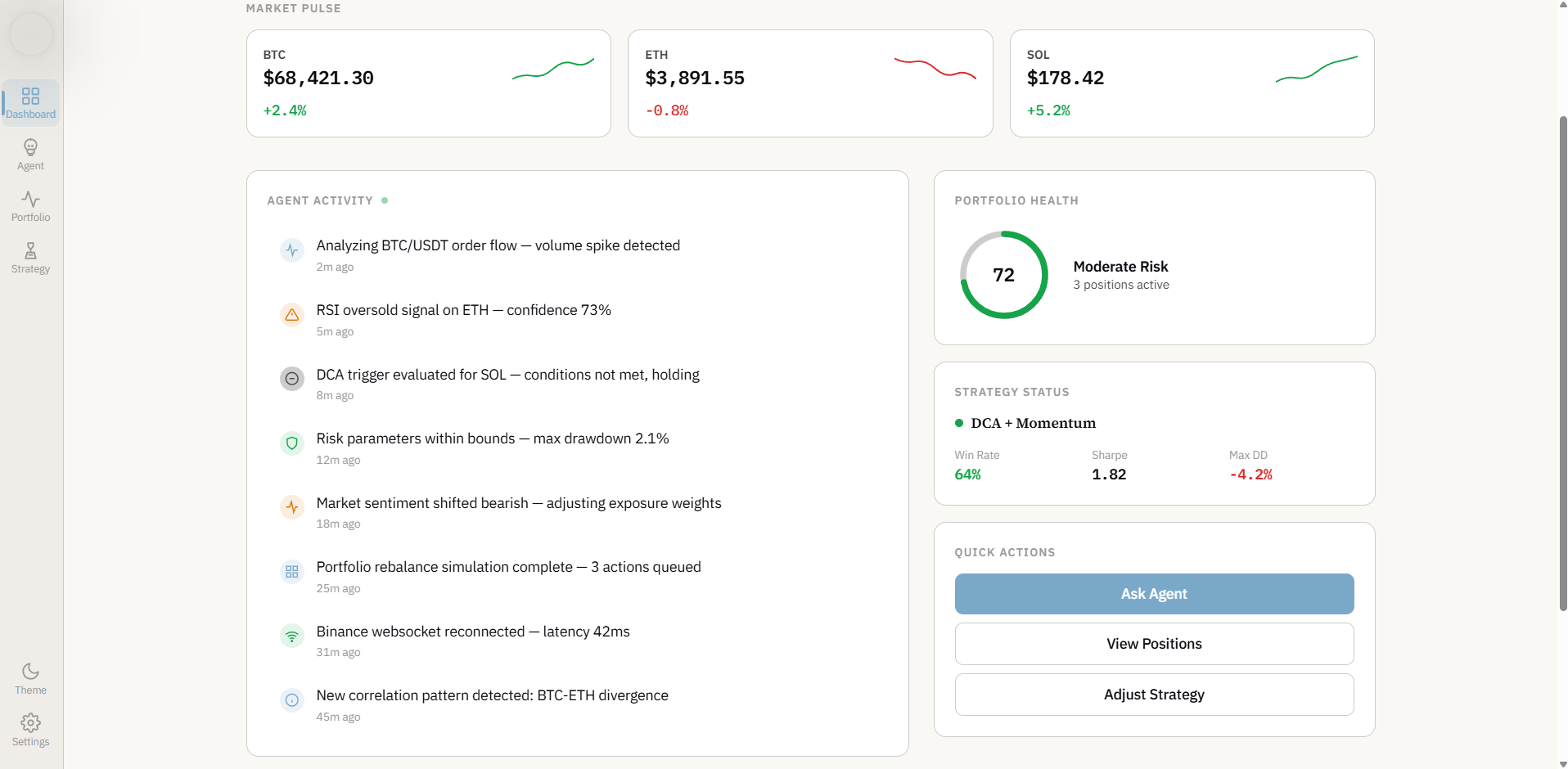Click the shield icon on risk parameters entry
1568x769 pixels.
292,443
